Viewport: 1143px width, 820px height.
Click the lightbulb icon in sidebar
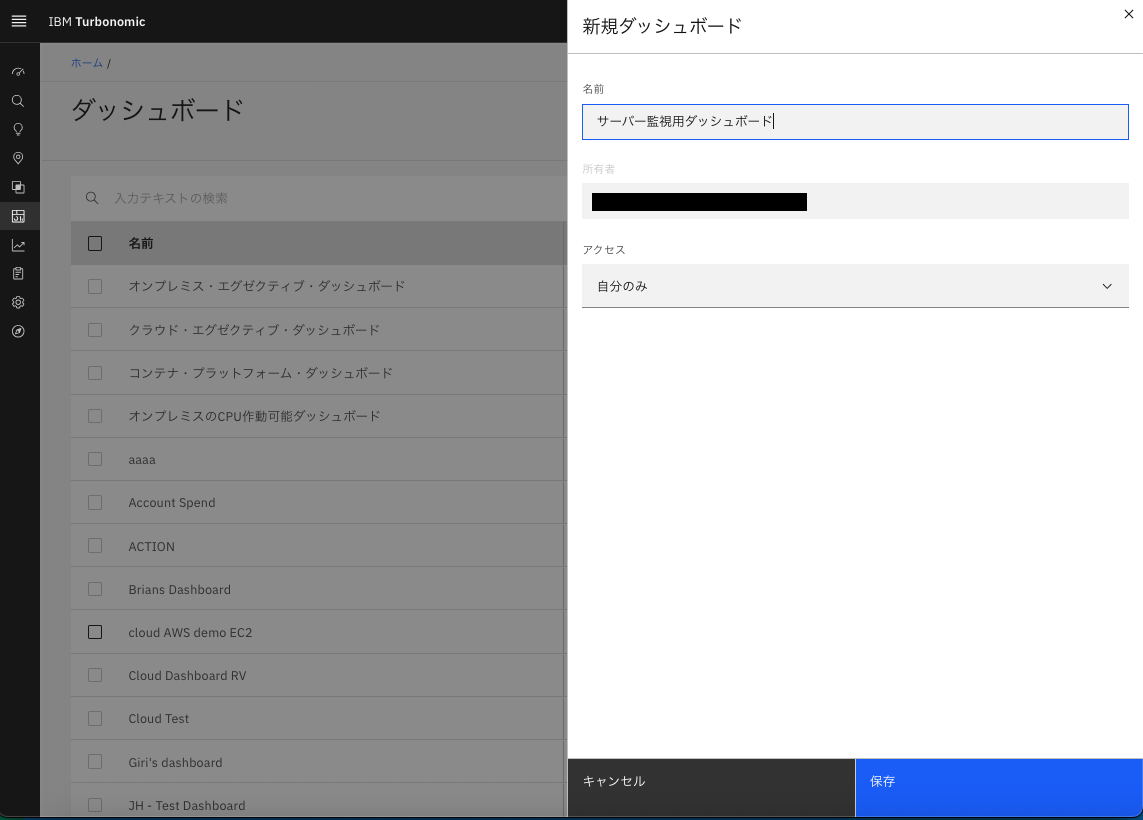point(18,130)
